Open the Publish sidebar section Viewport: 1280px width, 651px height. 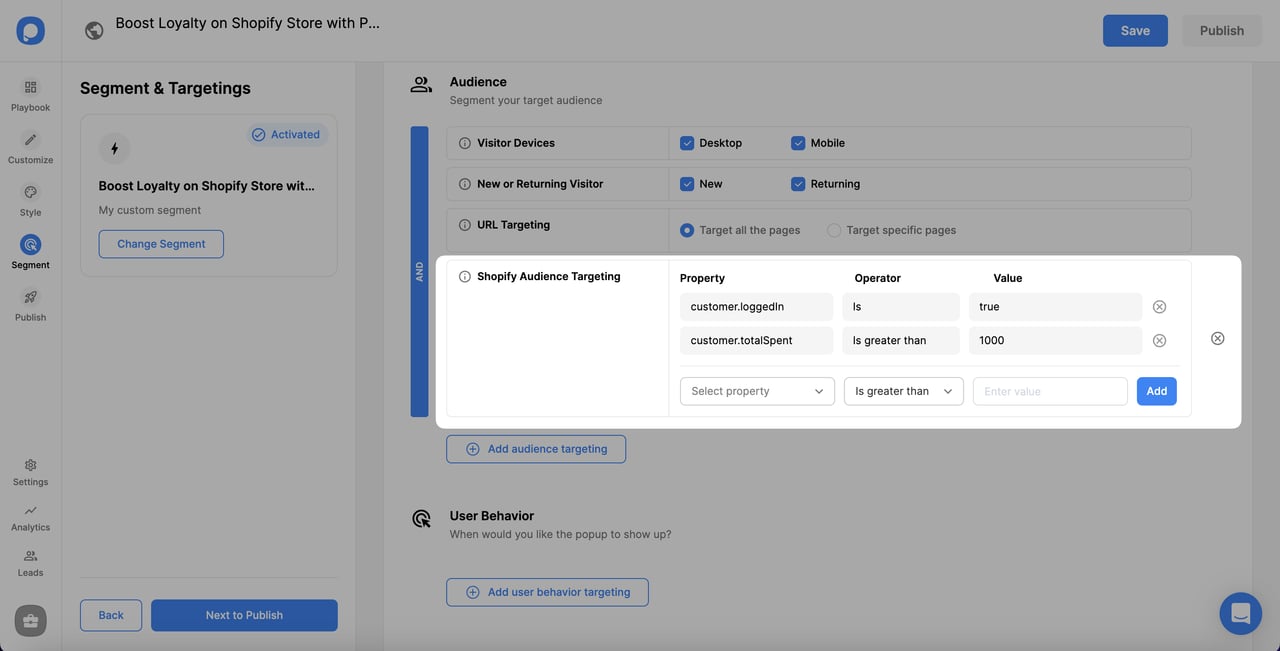click(x=30, y=306)
